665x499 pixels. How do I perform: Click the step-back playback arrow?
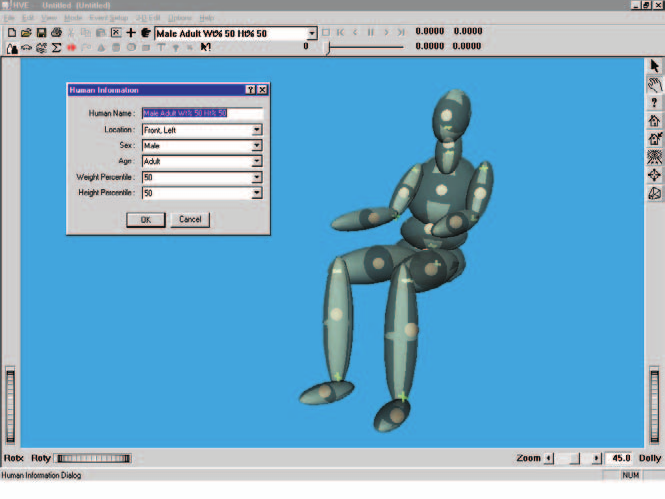point(355,32)
